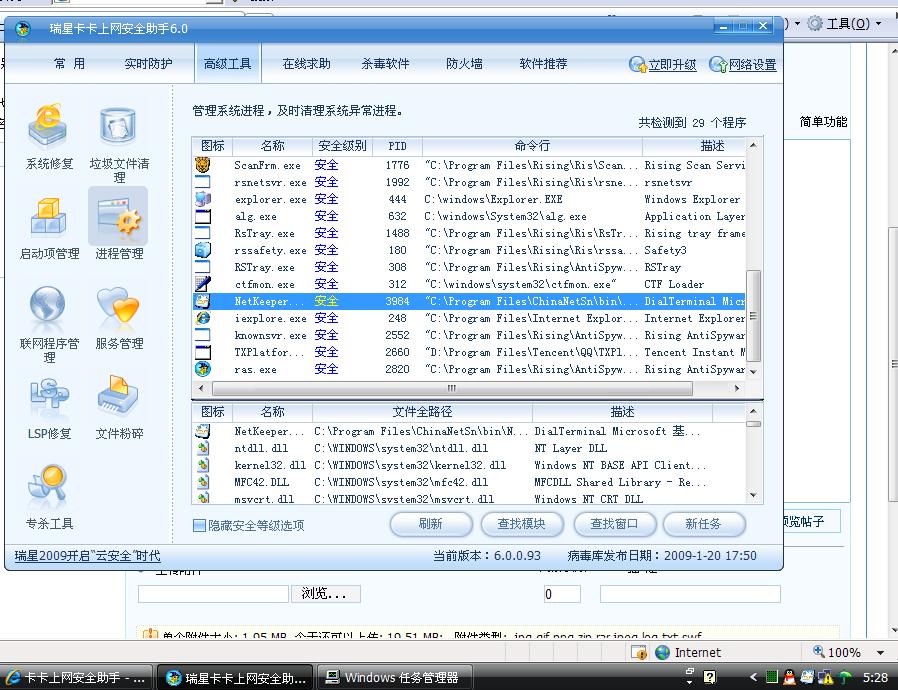898x690 pixels.
Task: Show hidden tray icons arrow
Action: click(x=754, y=677)
